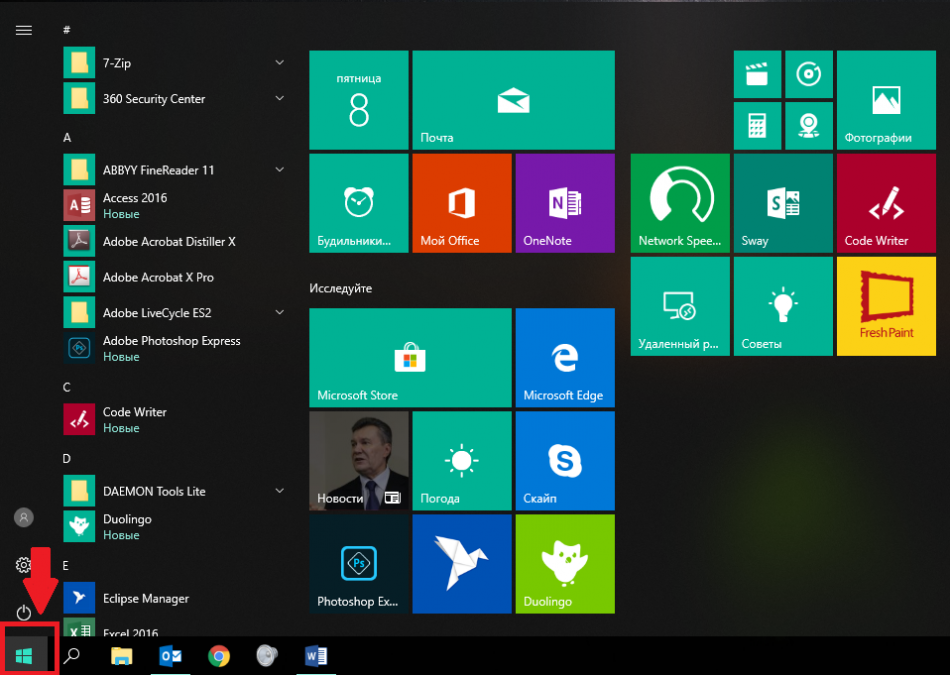Select Adobe Acrobat X Pro in list
Image resolution: width=950 pixels, height=675 pixels.
[x=157, y=277]
